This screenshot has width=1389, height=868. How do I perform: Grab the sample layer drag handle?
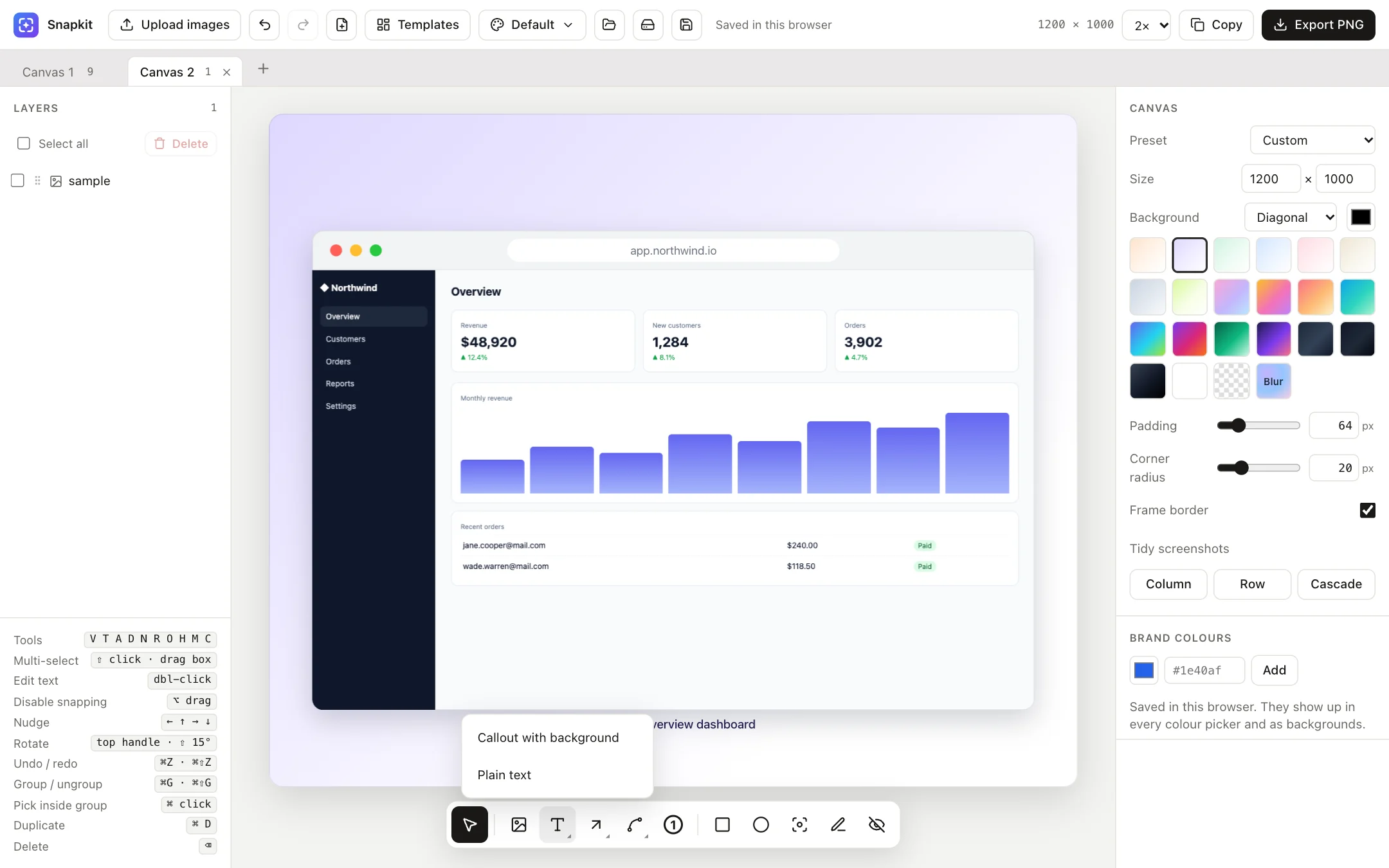[37, 181]
